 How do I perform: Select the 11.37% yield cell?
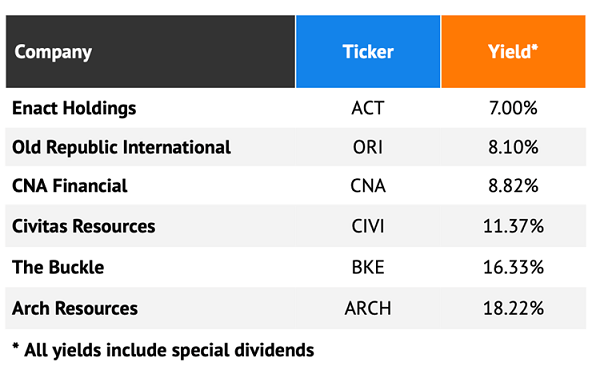click(x=513, y=226)
